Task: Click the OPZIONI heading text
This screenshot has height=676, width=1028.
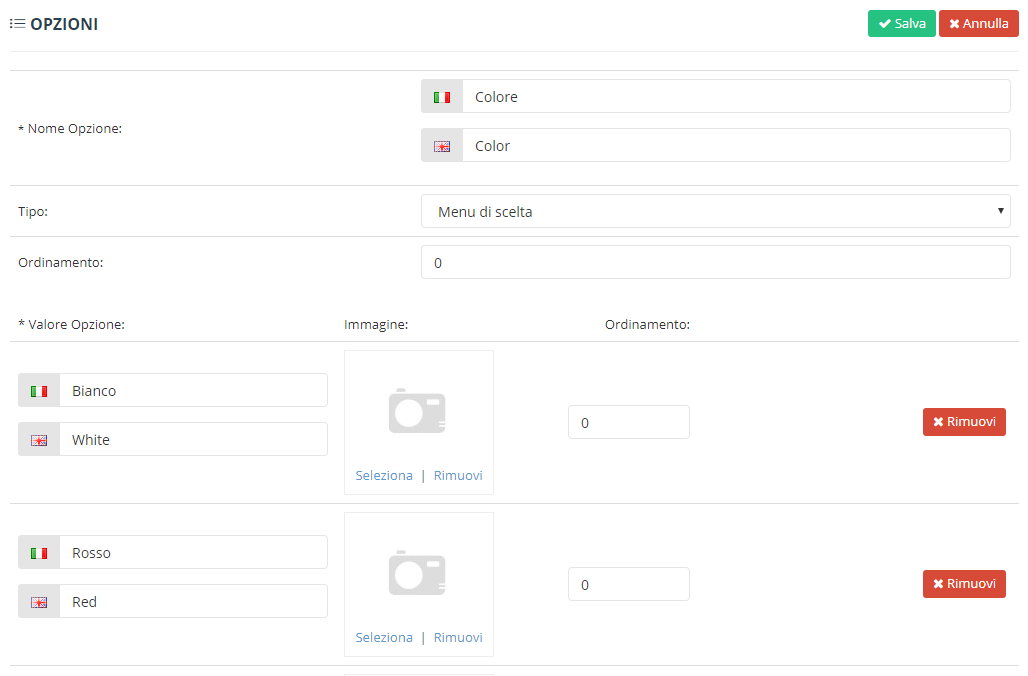Action: point(64,24)
